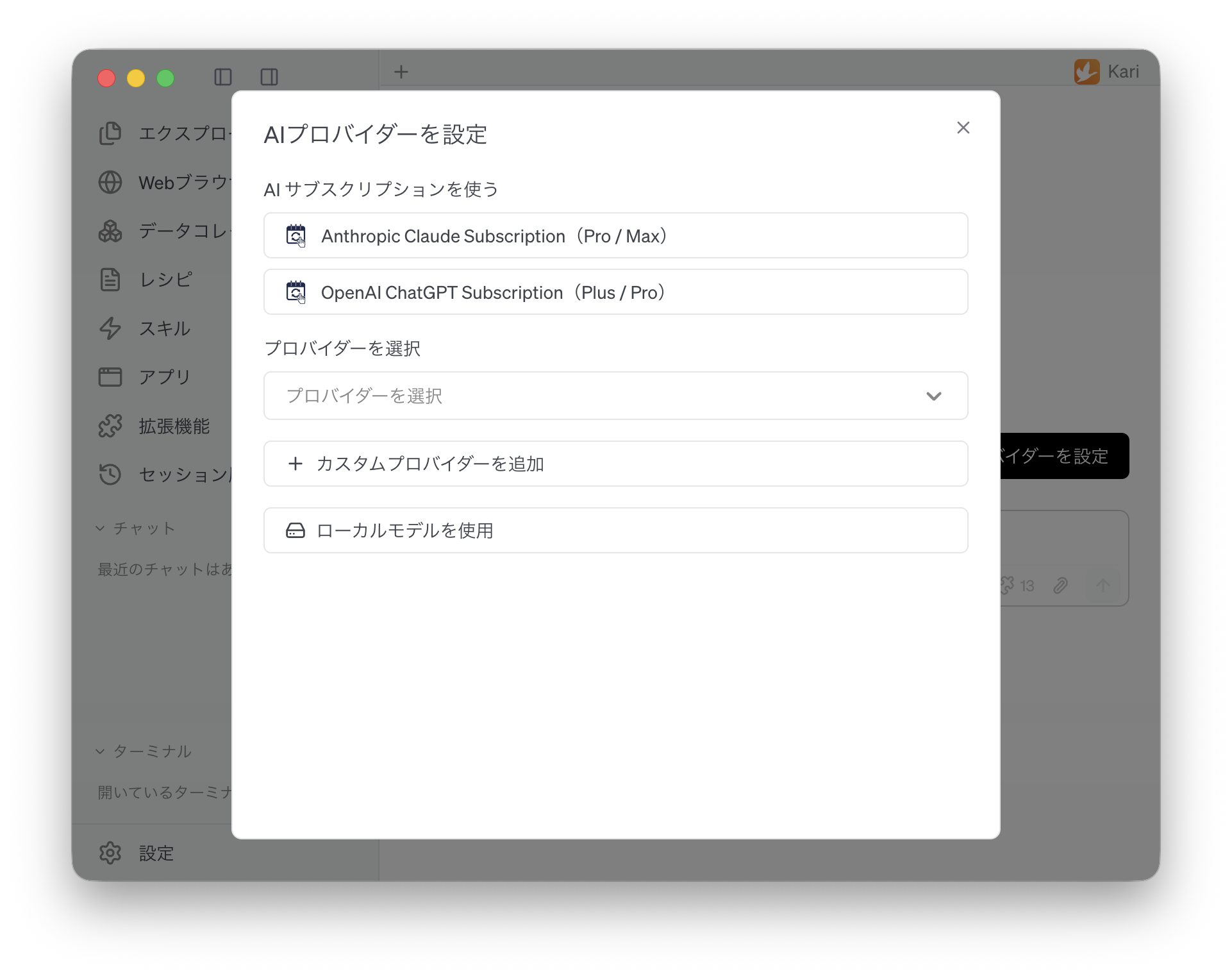The height and width of the screenshot is (976, 1232).
Task: Collapse the チャット section
Action: [x=136, y=528]
